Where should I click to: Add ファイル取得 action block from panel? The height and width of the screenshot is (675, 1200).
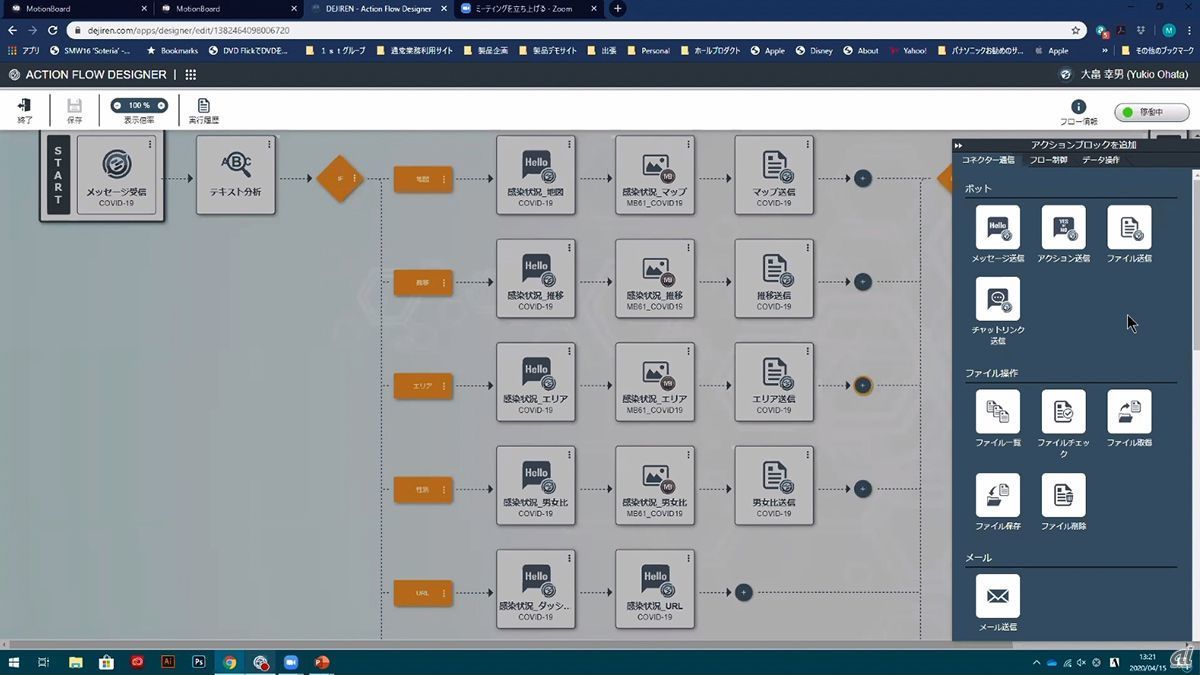1130,411
